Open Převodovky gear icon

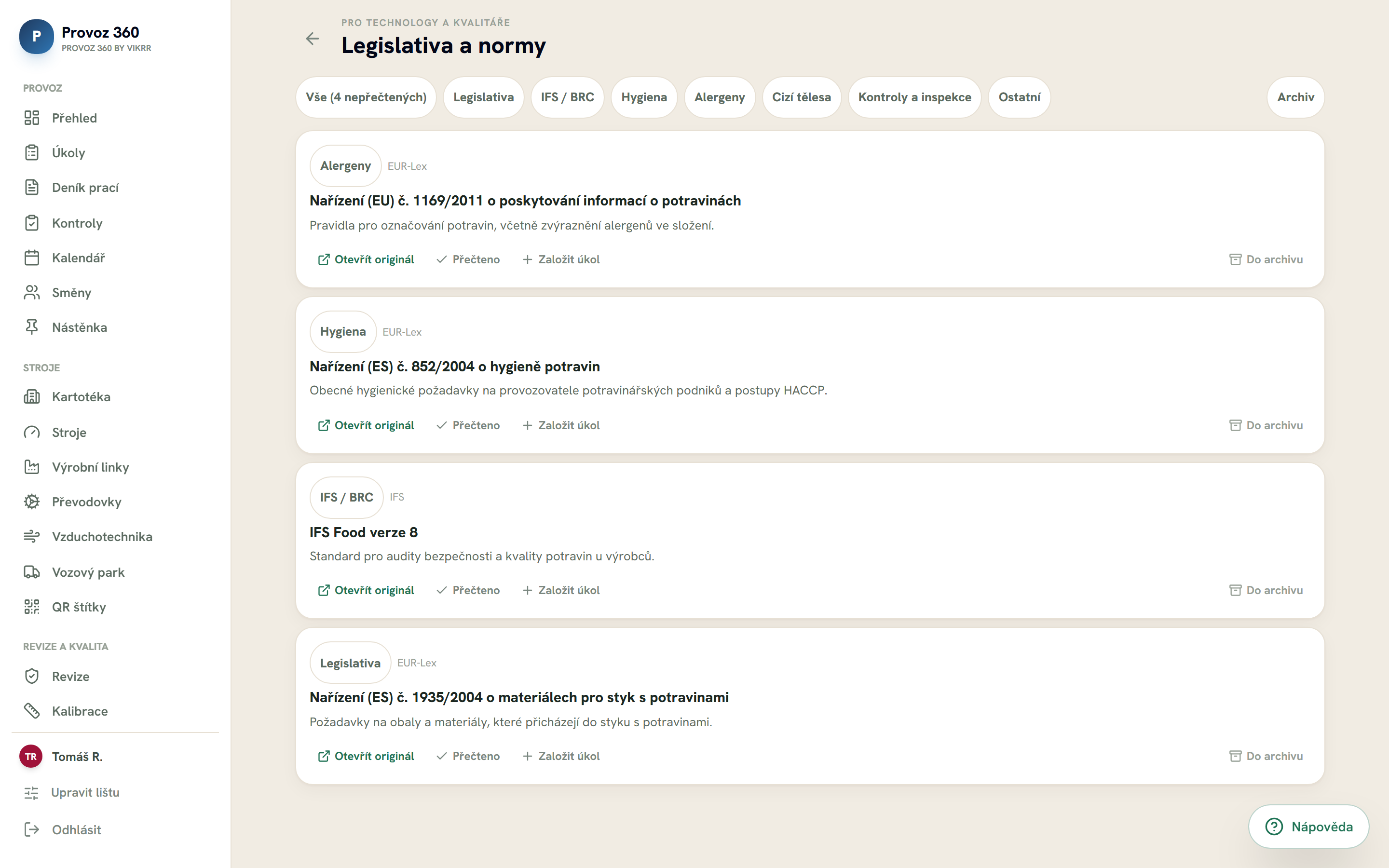pyautogui.click(x=31, y=502)
